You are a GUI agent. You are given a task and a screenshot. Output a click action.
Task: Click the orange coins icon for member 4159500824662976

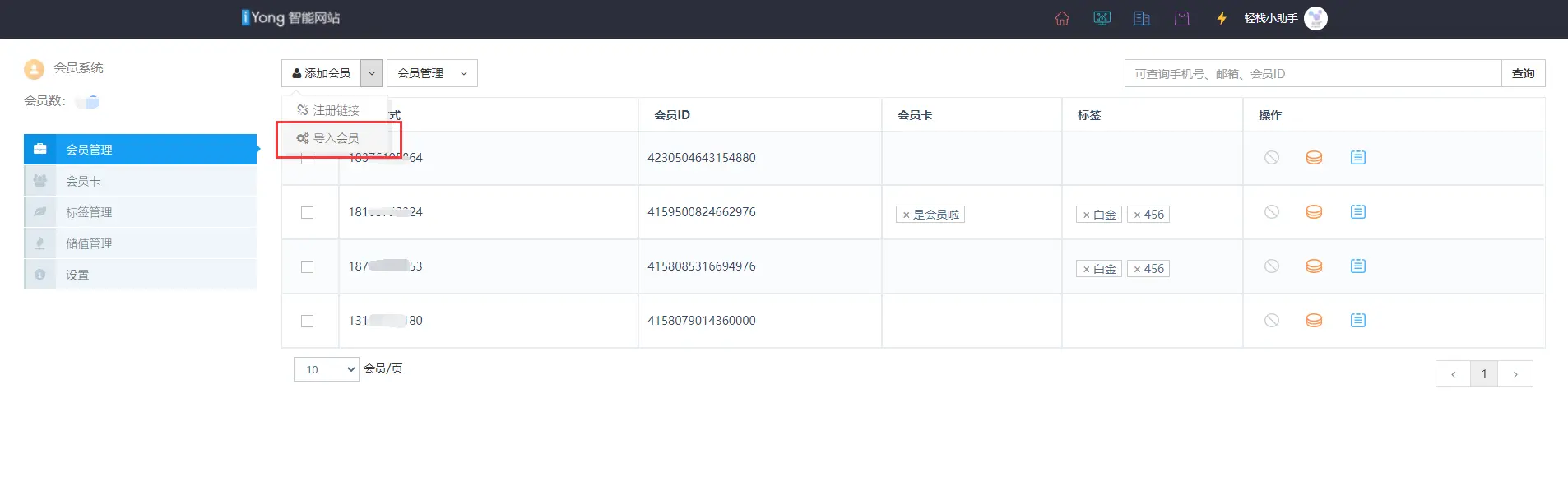click(x=1314, y=212)
